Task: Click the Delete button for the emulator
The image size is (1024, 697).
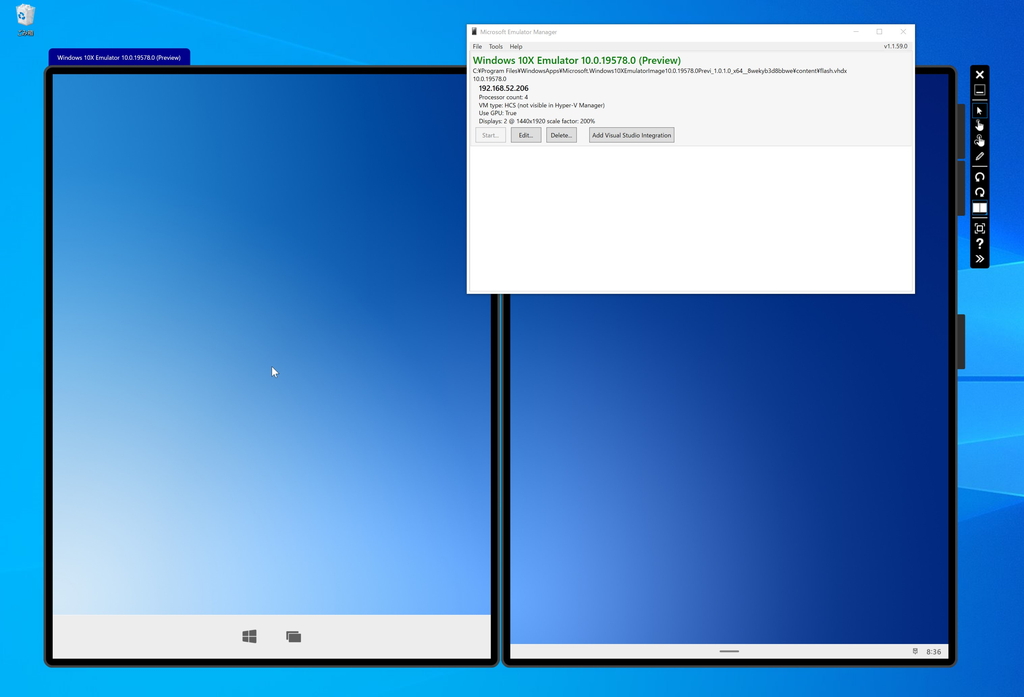Action: (x=561, y=134)
